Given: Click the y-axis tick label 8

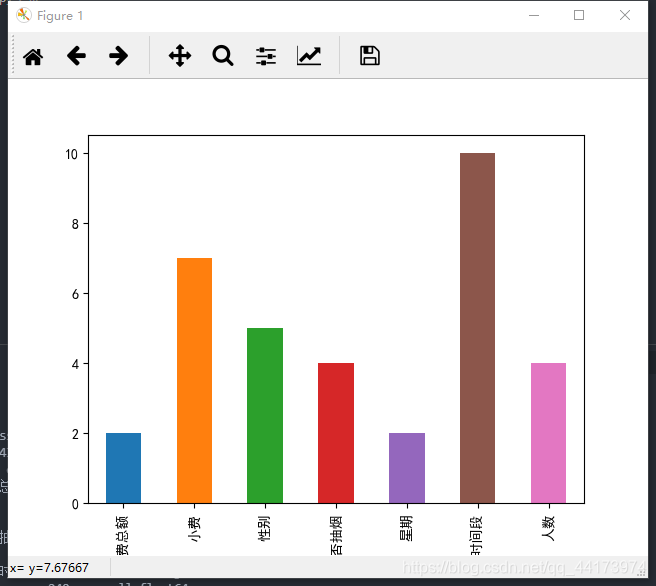Looking at the screenshot, I should [x=75, y=224].
